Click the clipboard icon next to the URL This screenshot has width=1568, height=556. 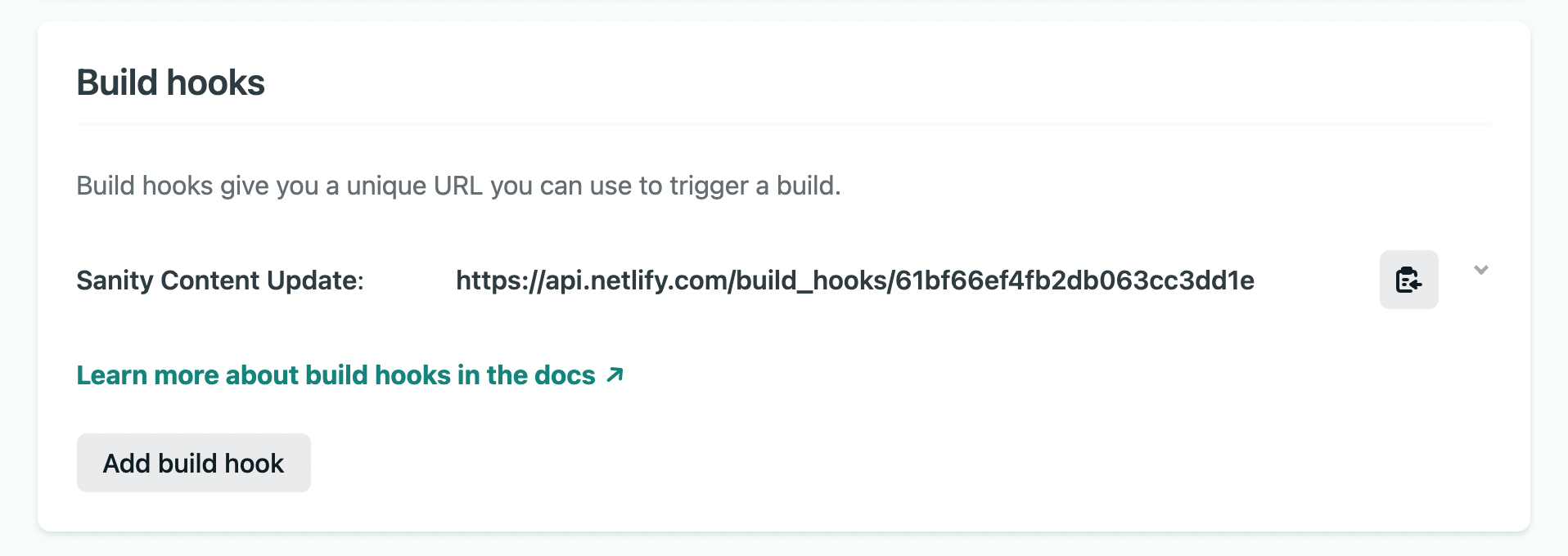pyautogui.click(x=1408, y=280)
